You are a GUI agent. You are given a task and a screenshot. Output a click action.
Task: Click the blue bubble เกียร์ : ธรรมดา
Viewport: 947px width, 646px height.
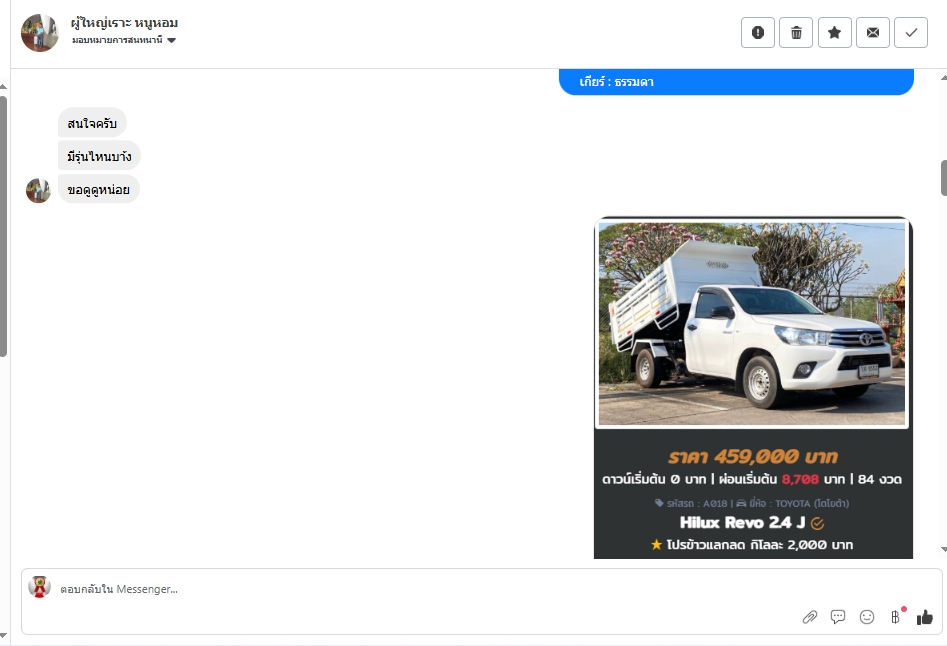736,82
